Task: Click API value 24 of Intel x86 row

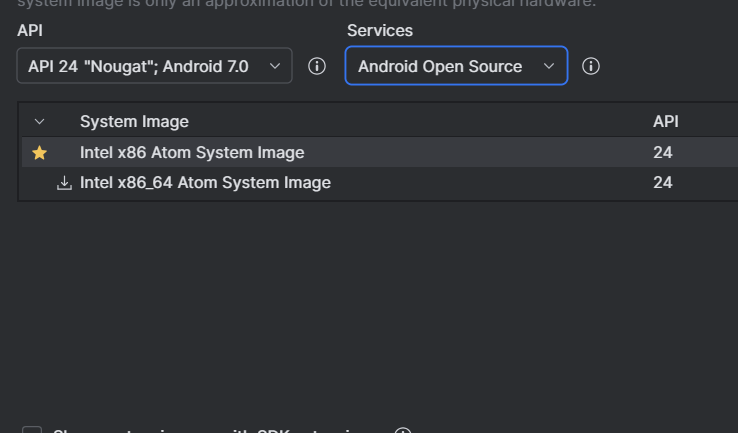Action: click(x=663, y=153)
